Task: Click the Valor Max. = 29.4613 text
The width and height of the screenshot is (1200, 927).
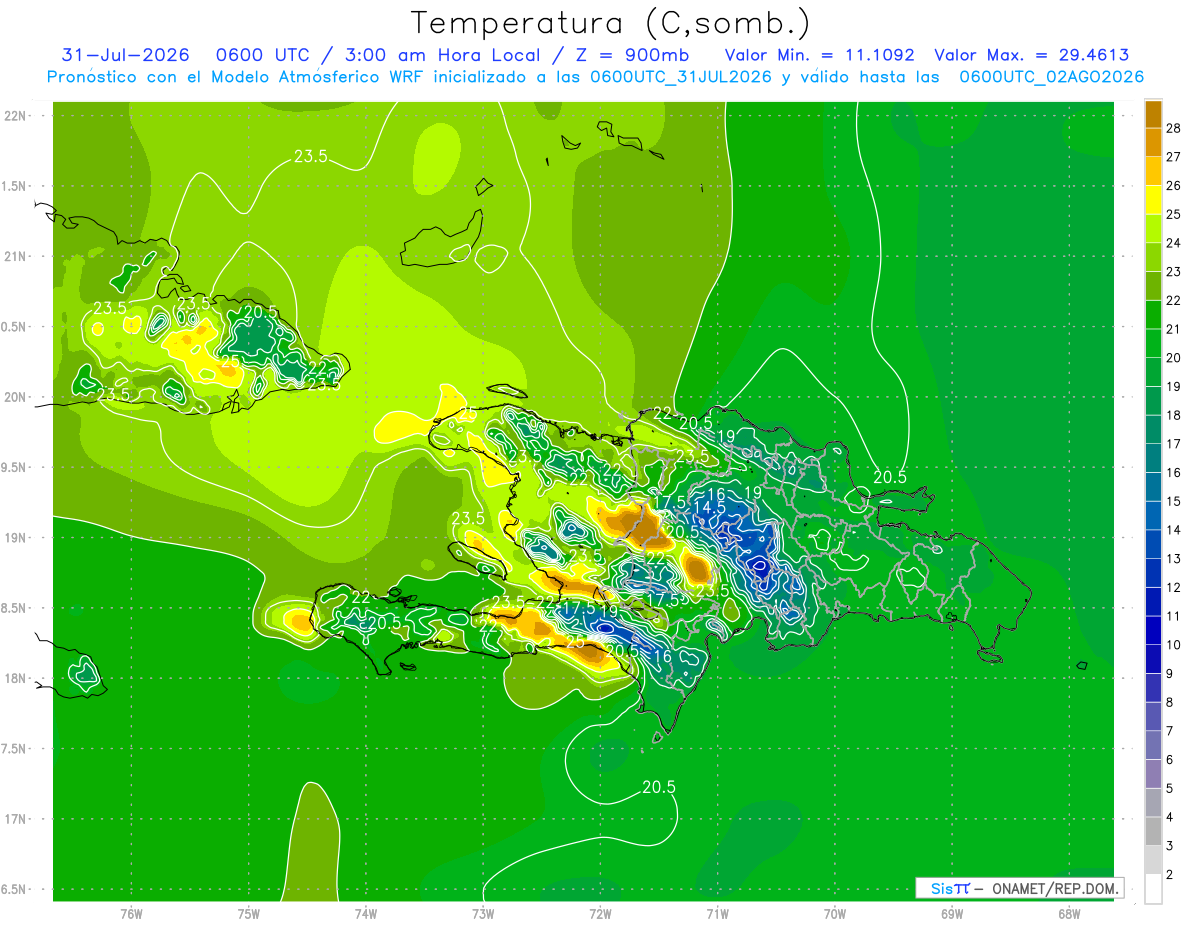Action: click(1031, 55)
